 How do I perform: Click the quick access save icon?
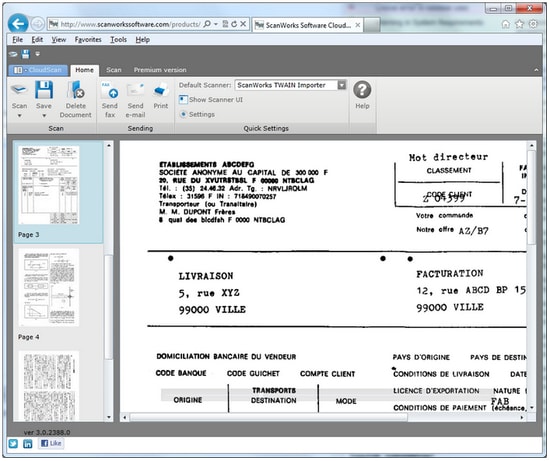click(26, 54)
